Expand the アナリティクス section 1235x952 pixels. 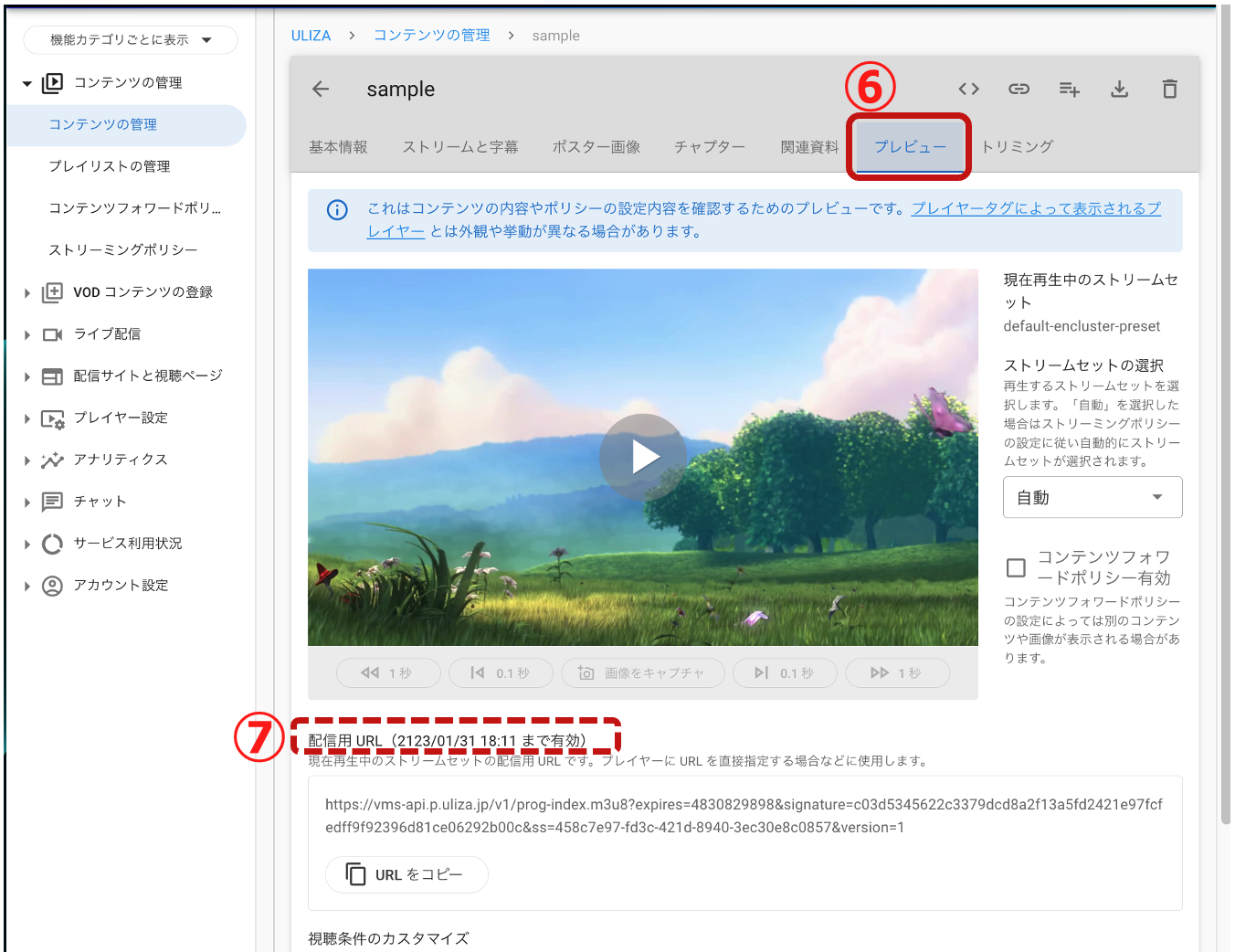[27, 460]
